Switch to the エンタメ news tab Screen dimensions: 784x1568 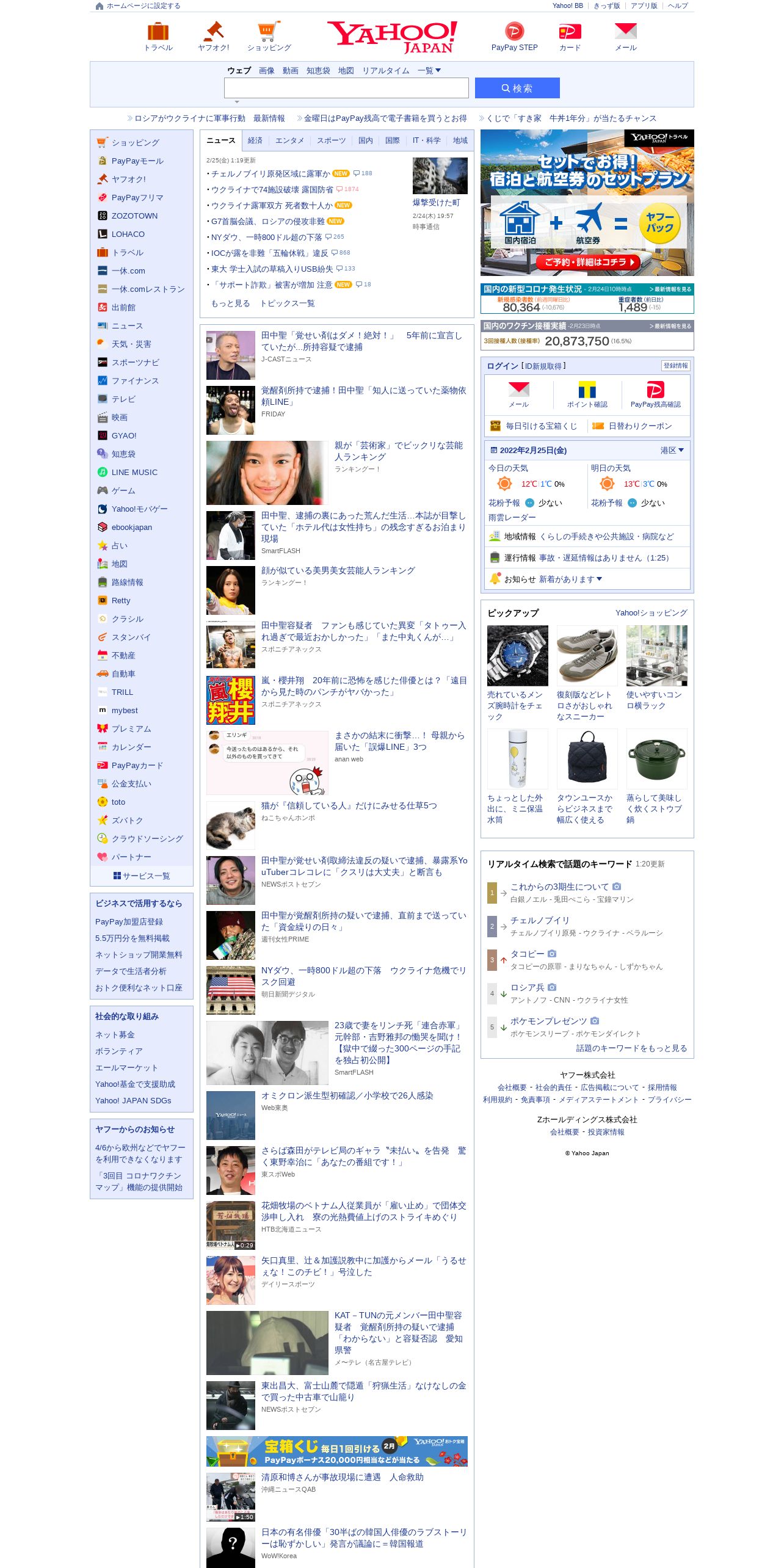289,140
